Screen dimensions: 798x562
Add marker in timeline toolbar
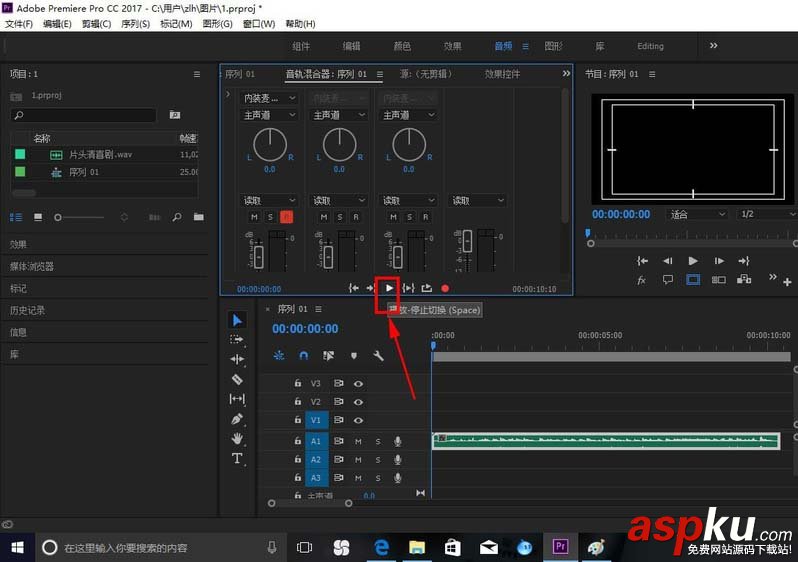354,355
